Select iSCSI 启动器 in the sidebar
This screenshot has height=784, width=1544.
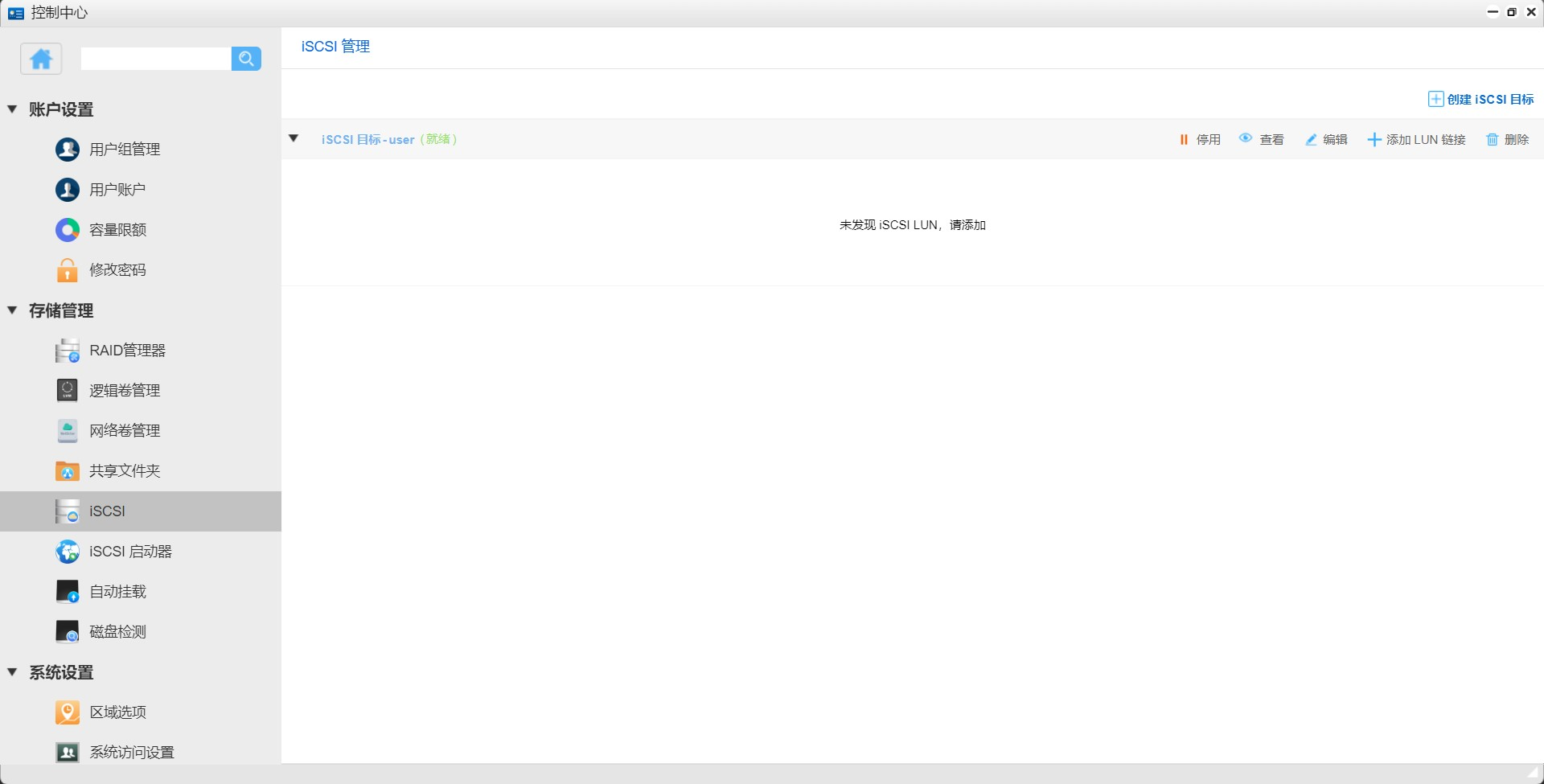[x=129, y=552]
